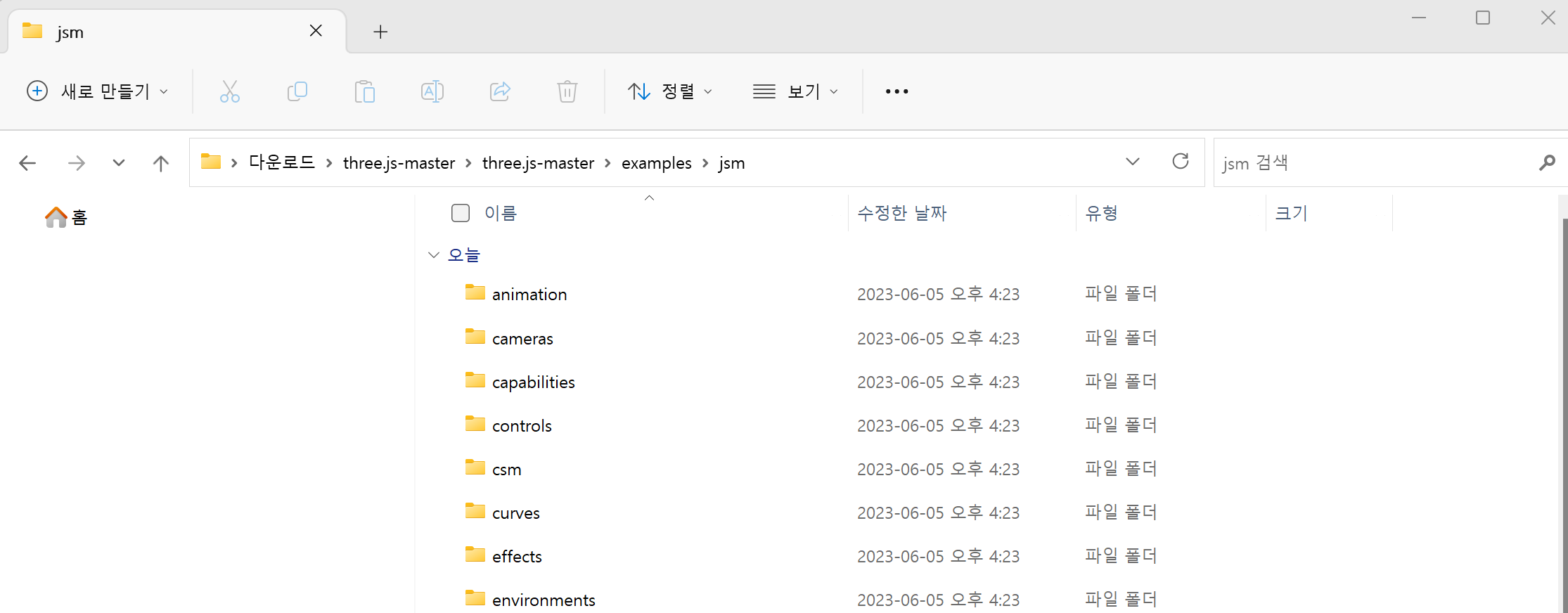The height and width of the screenshot is (613, 1568).
Task: Open the 보기 view dropdown
Action: (x=795, y=91)
